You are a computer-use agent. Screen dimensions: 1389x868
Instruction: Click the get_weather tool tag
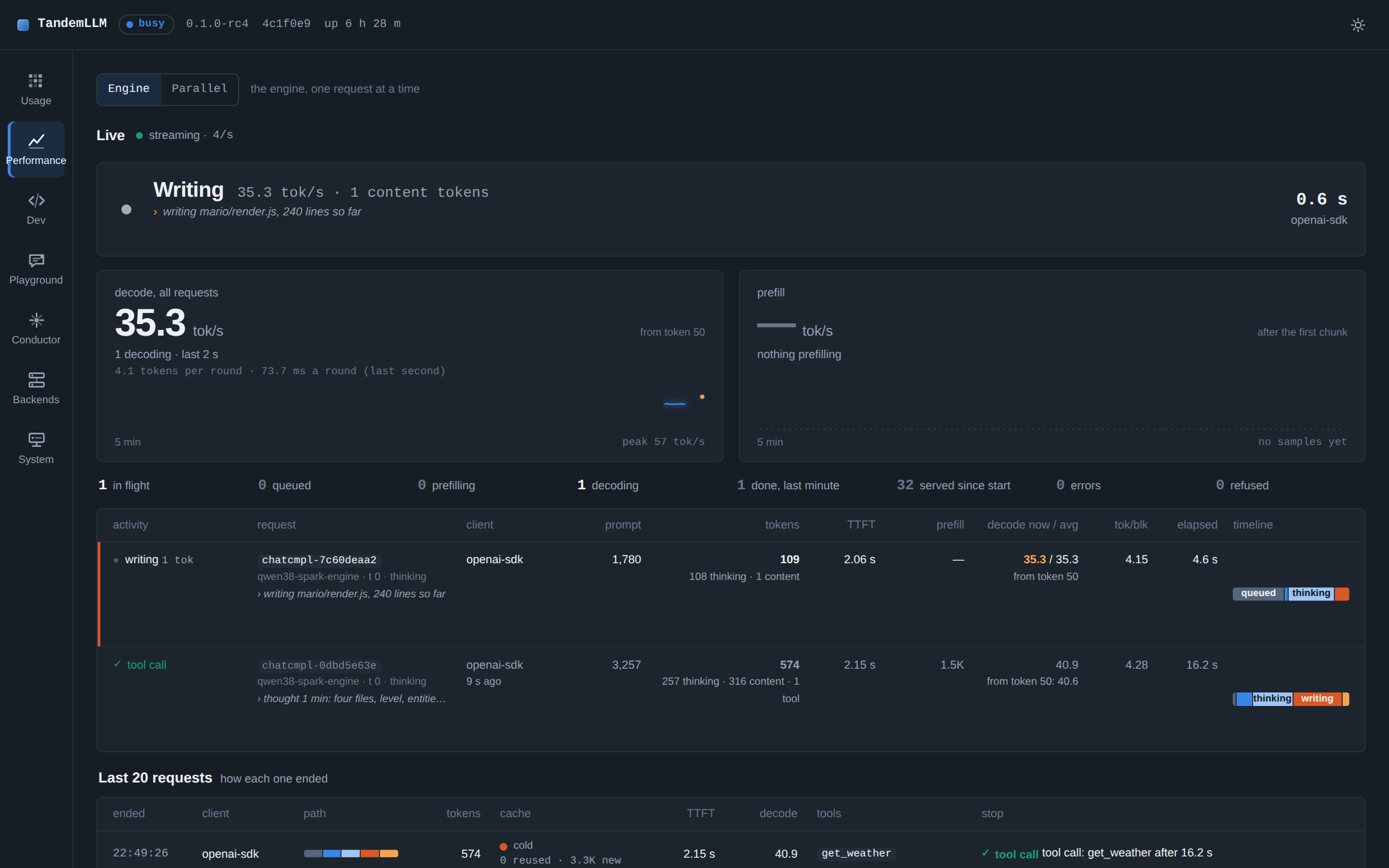(856, 853)
